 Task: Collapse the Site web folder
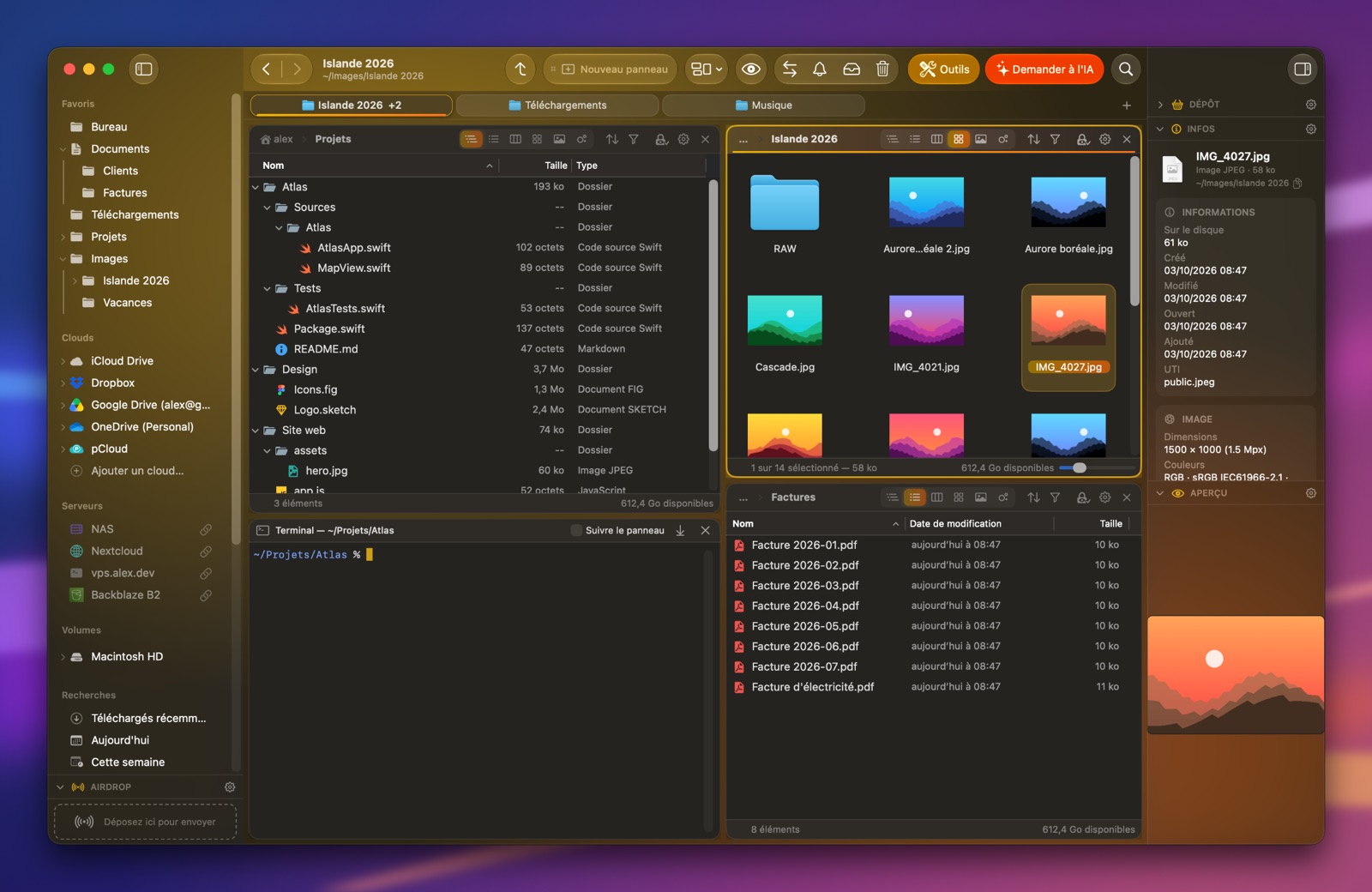(x=256, y=431)
